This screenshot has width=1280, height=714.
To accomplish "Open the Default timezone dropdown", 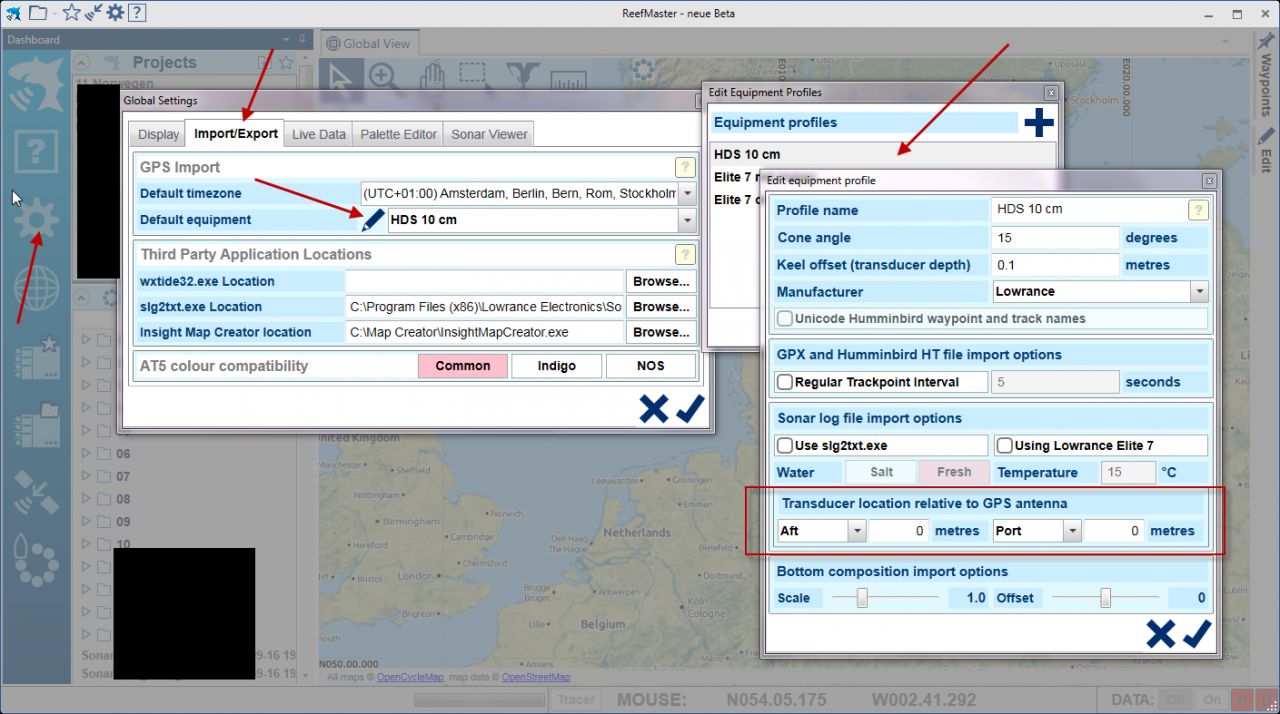I will point(687,193).
